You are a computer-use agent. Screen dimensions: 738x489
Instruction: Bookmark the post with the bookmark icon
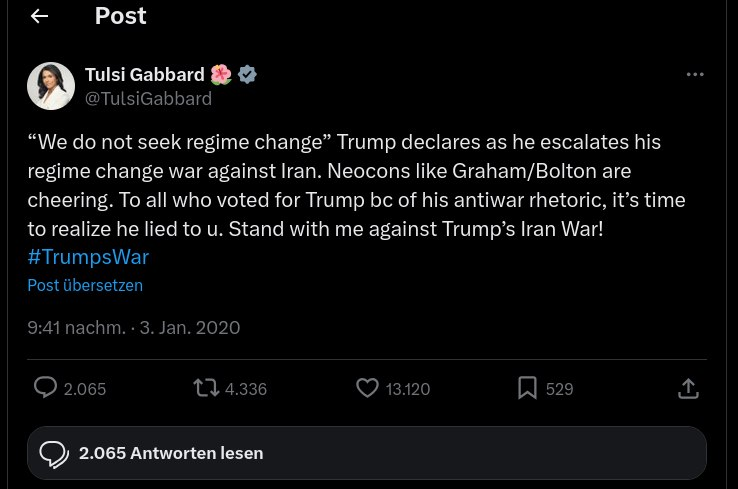(x=528, y=388)
